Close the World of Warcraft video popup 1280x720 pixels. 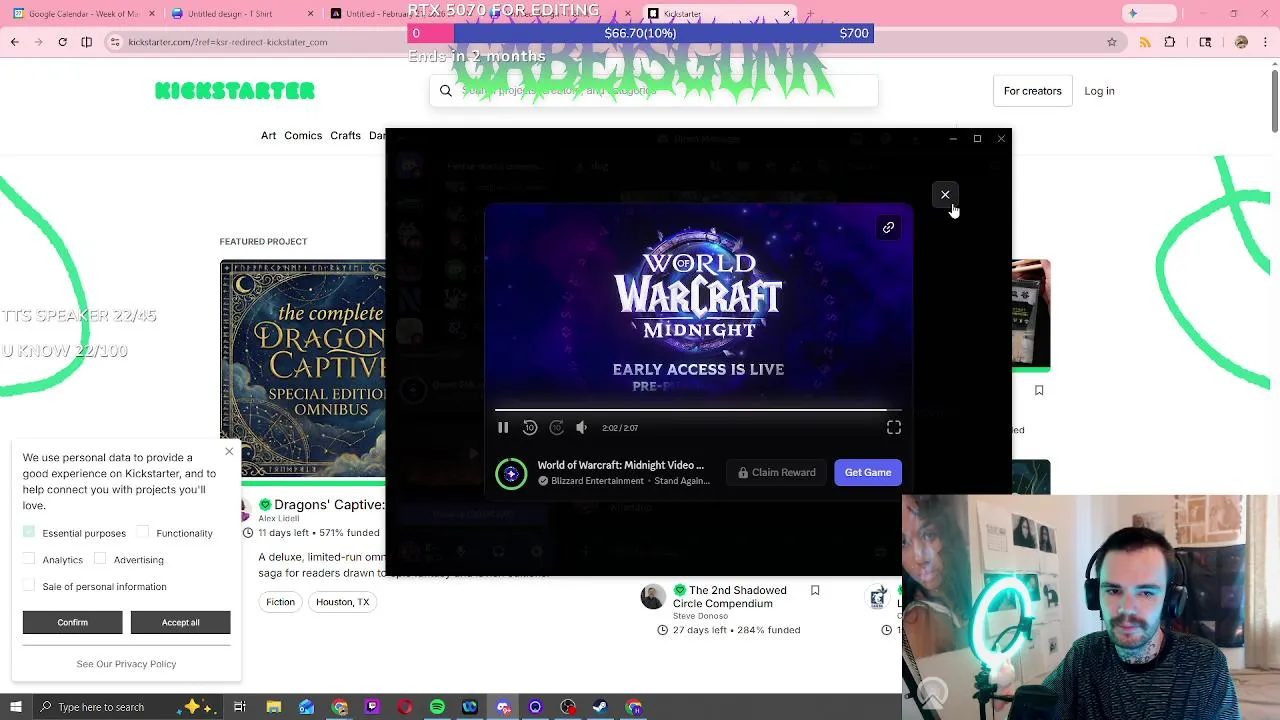point(945,195)
